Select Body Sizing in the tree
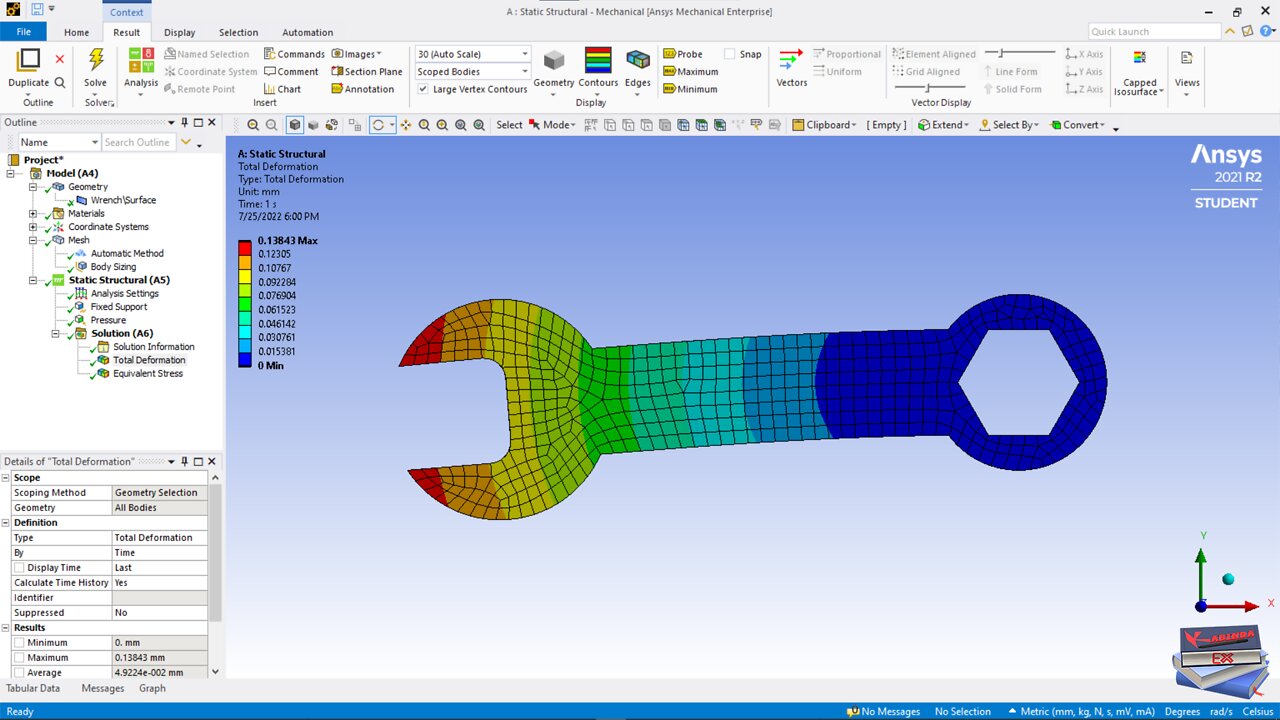This screenshot has height=720, width=1280. point(113,267)
